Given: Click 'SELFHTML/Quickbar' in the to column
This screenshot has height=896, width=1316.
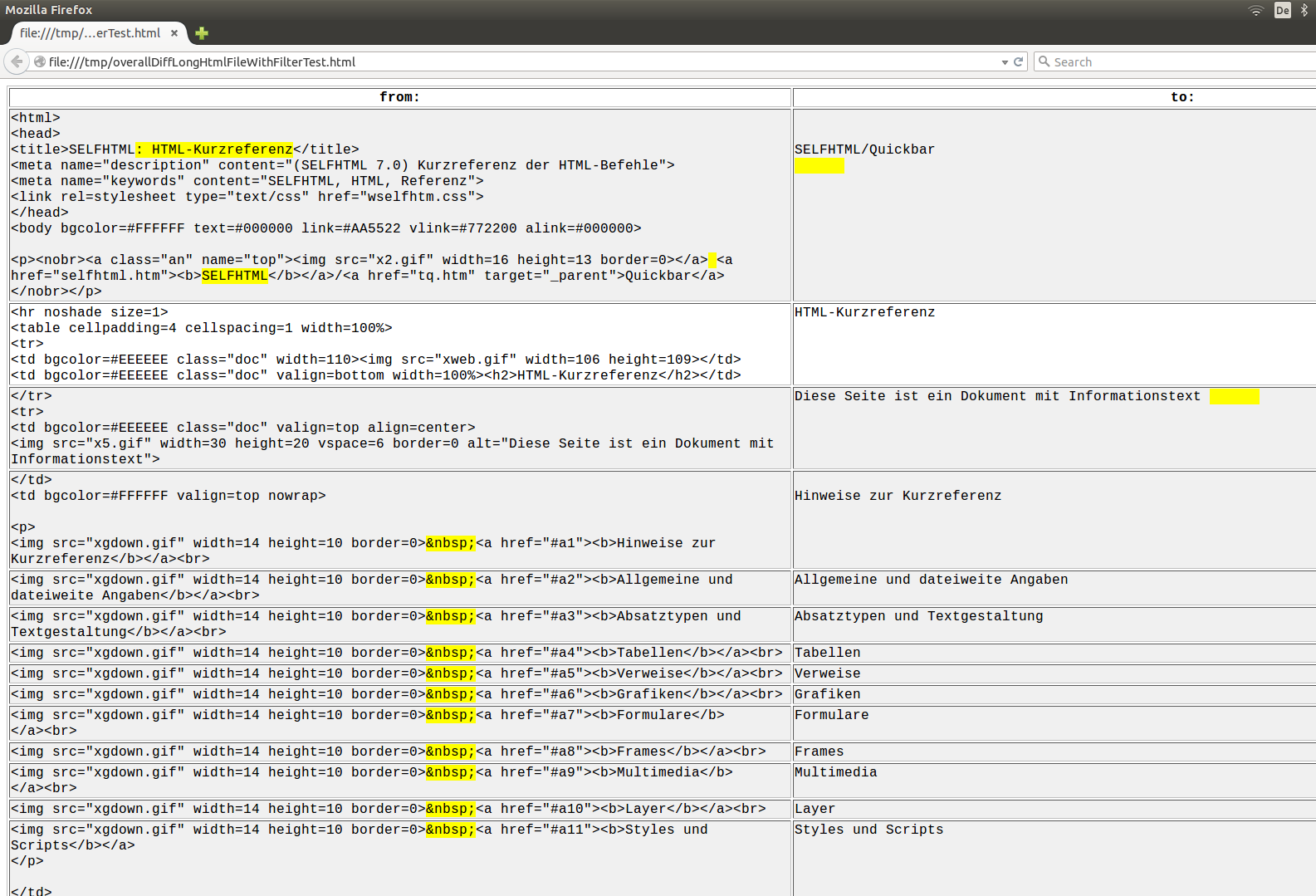Looking at the screenshot, I should click(x=864, y=149).
